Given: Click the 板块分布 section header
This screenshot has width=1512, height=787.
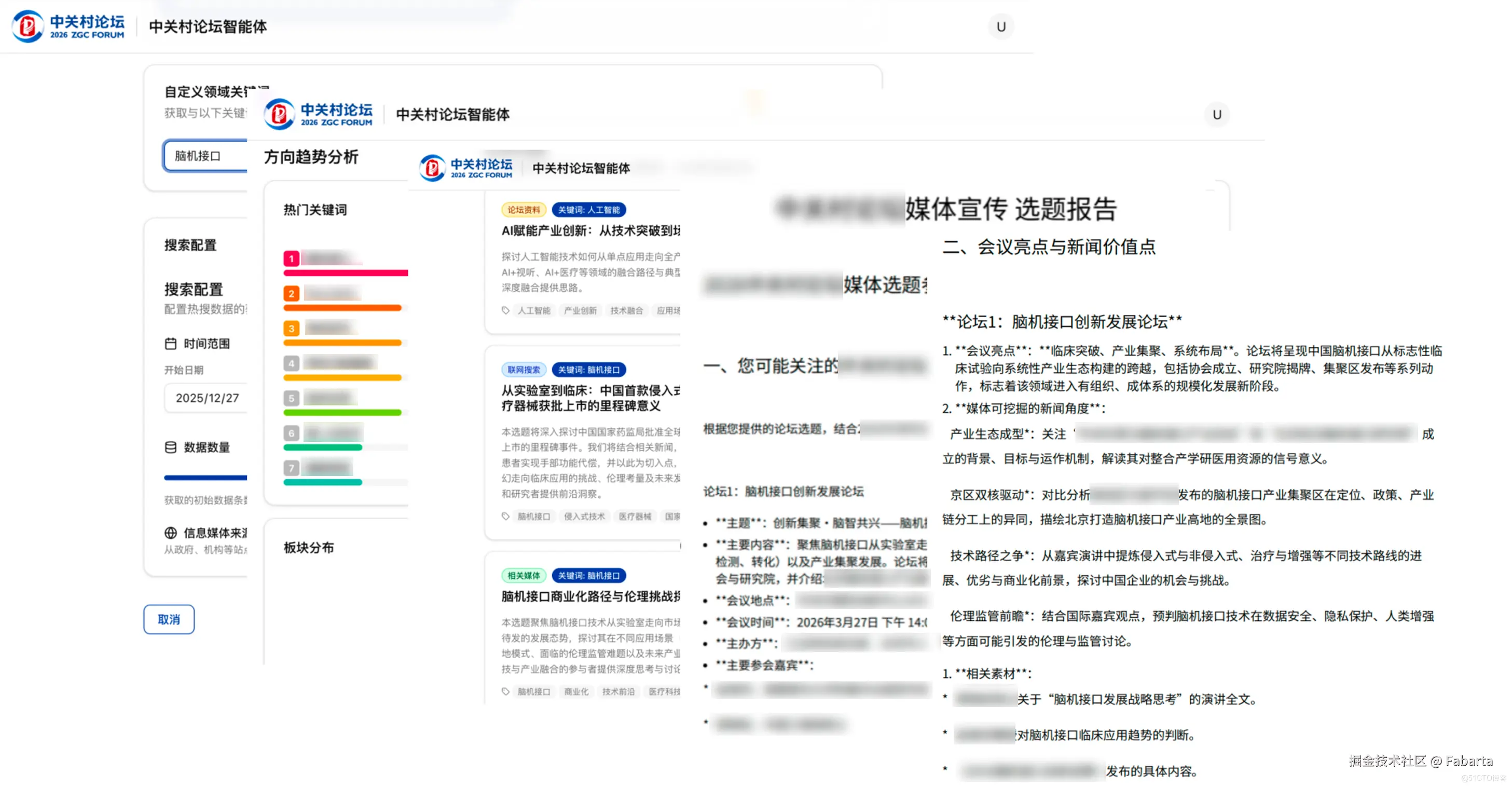Looking at the screenshot, I should [x=308, y=548].
